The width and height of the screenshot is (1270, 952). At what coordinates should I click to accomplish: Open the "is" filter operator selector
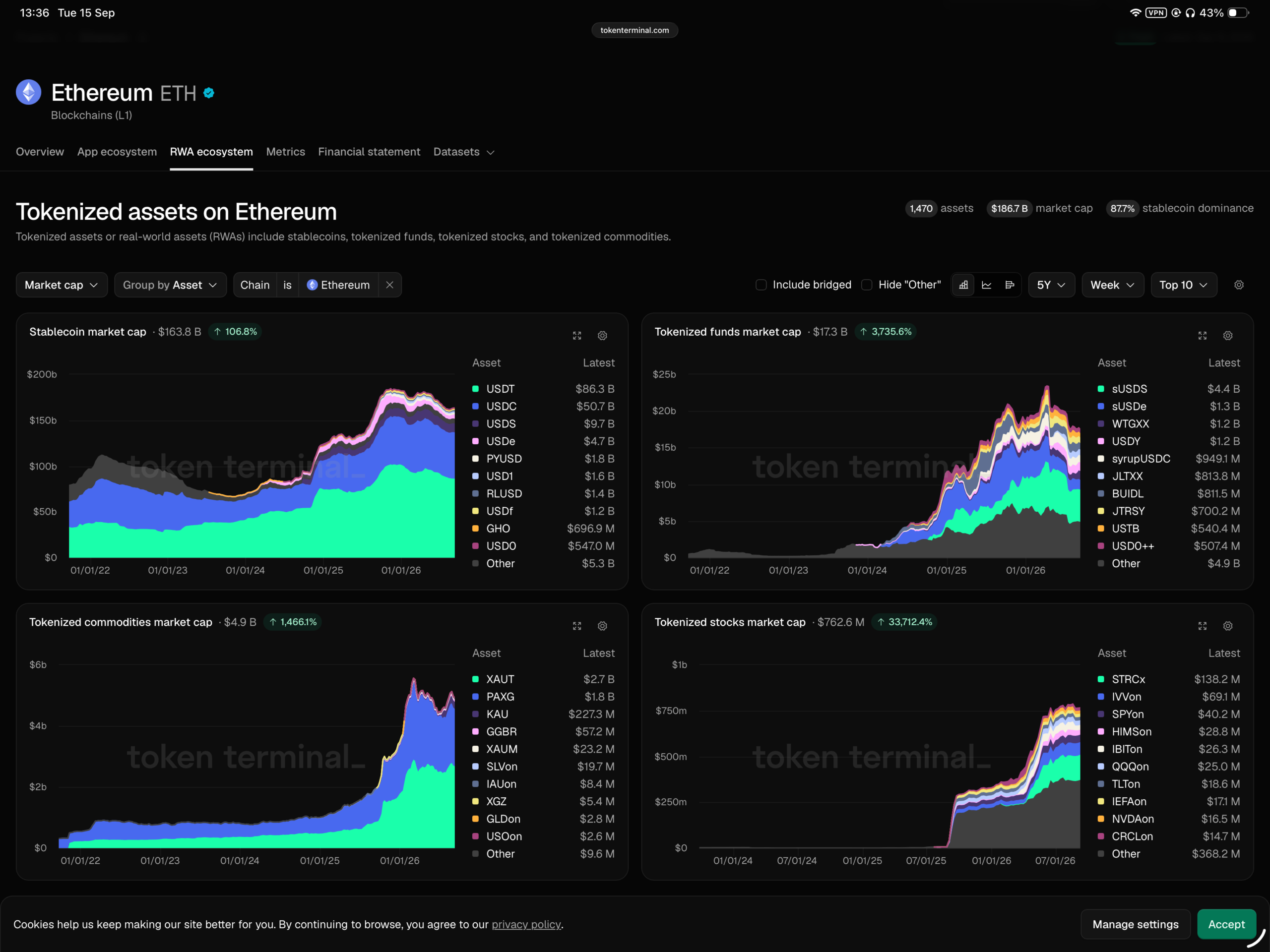pos(288,285)
